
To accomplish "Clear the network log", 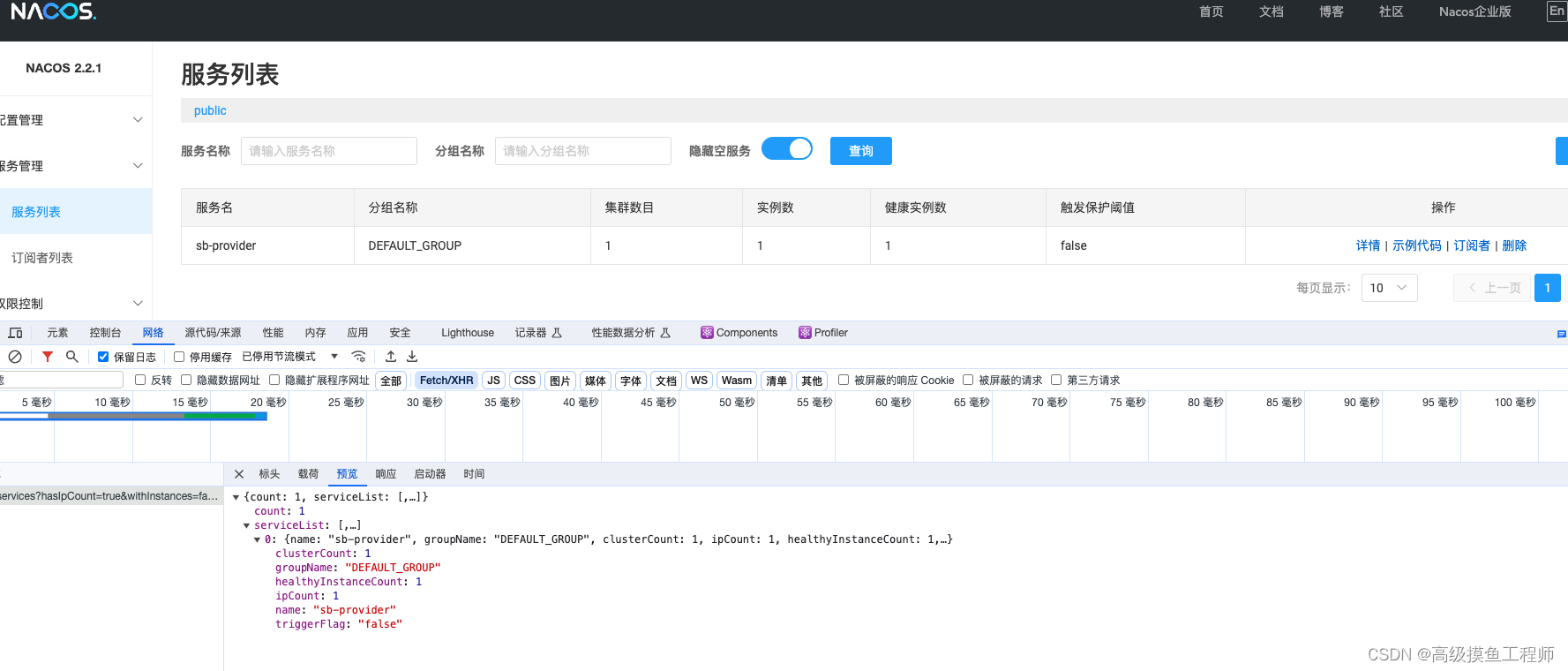I will tap(15, 357).
